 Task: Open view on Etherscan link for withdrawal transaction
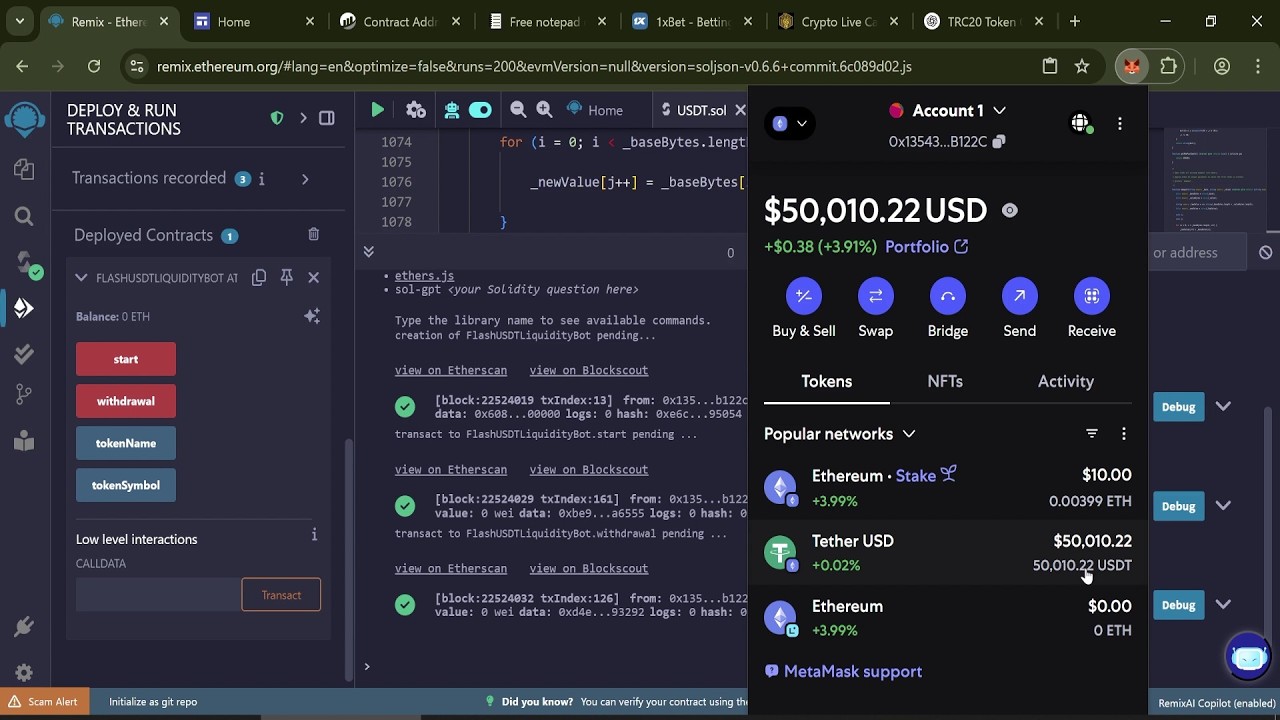[451, 568]
